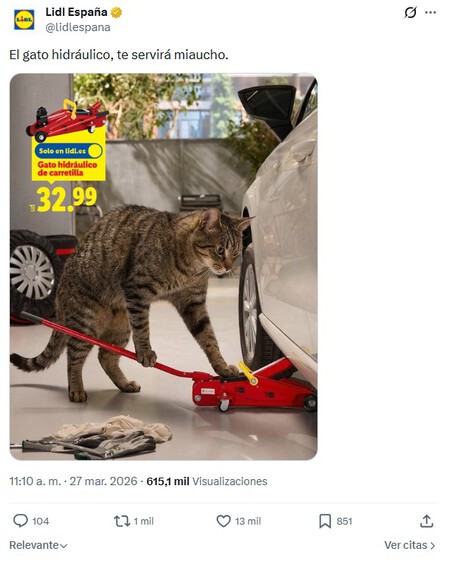Click the 13 mil likes count

tap(248, 521)
